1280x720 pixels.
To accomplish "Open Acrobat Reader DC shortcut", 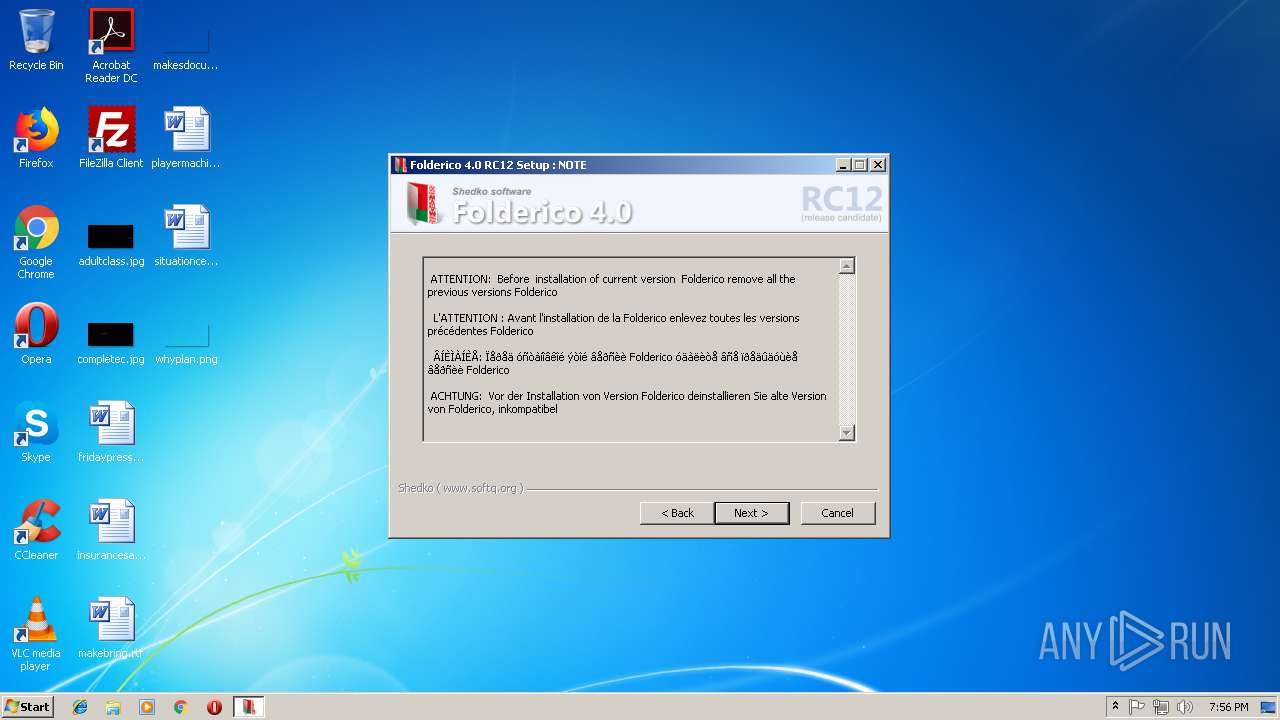I will pyautogui.click(x=111, y=46).
